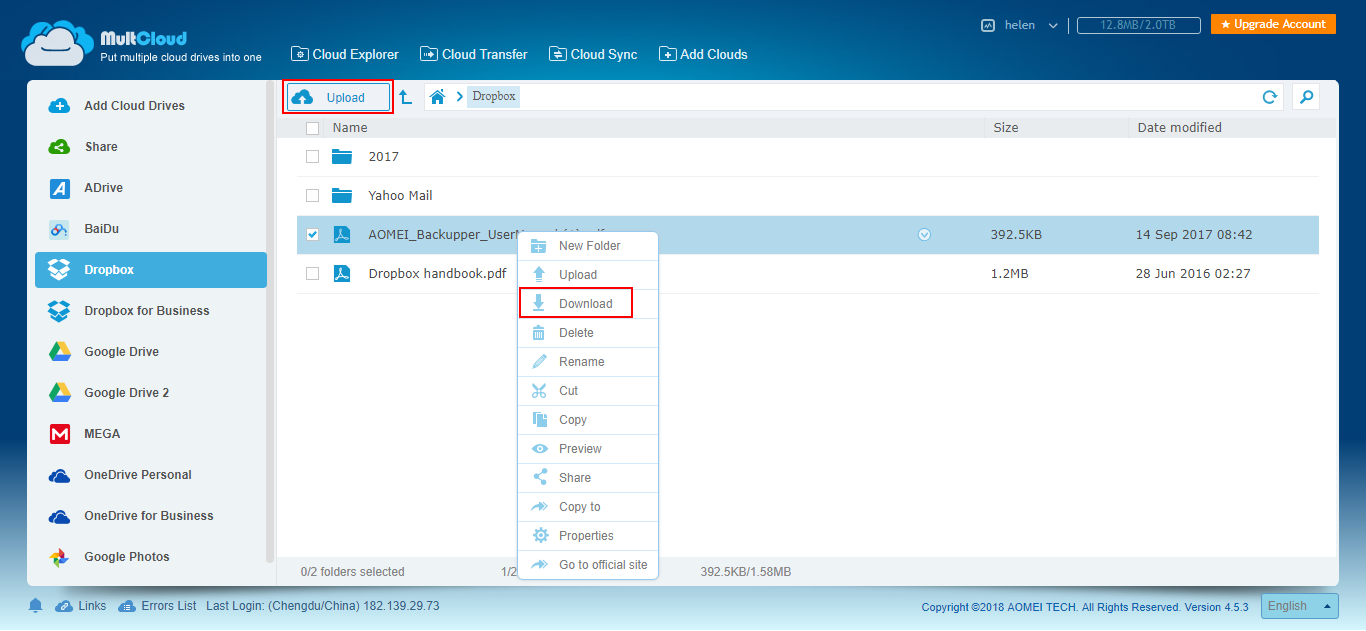The image size is (1366, 631).
Task: Choose Cut from the context menu
Action: (x=588, y=391)
